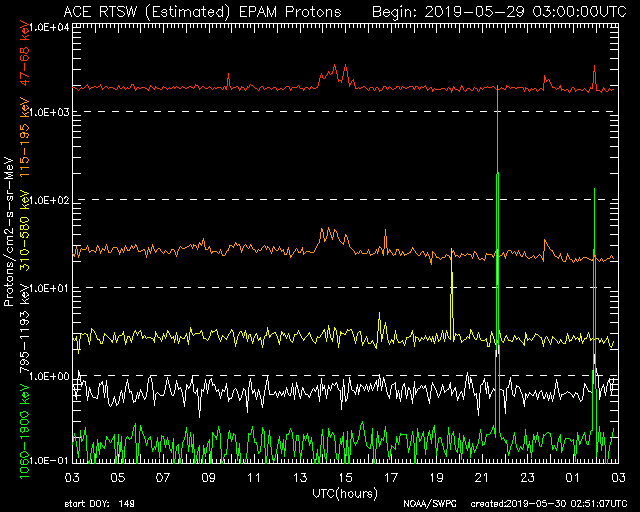Click the created 2019-05-30 timestamp text

pyautogui.click(x=544, y=505)
